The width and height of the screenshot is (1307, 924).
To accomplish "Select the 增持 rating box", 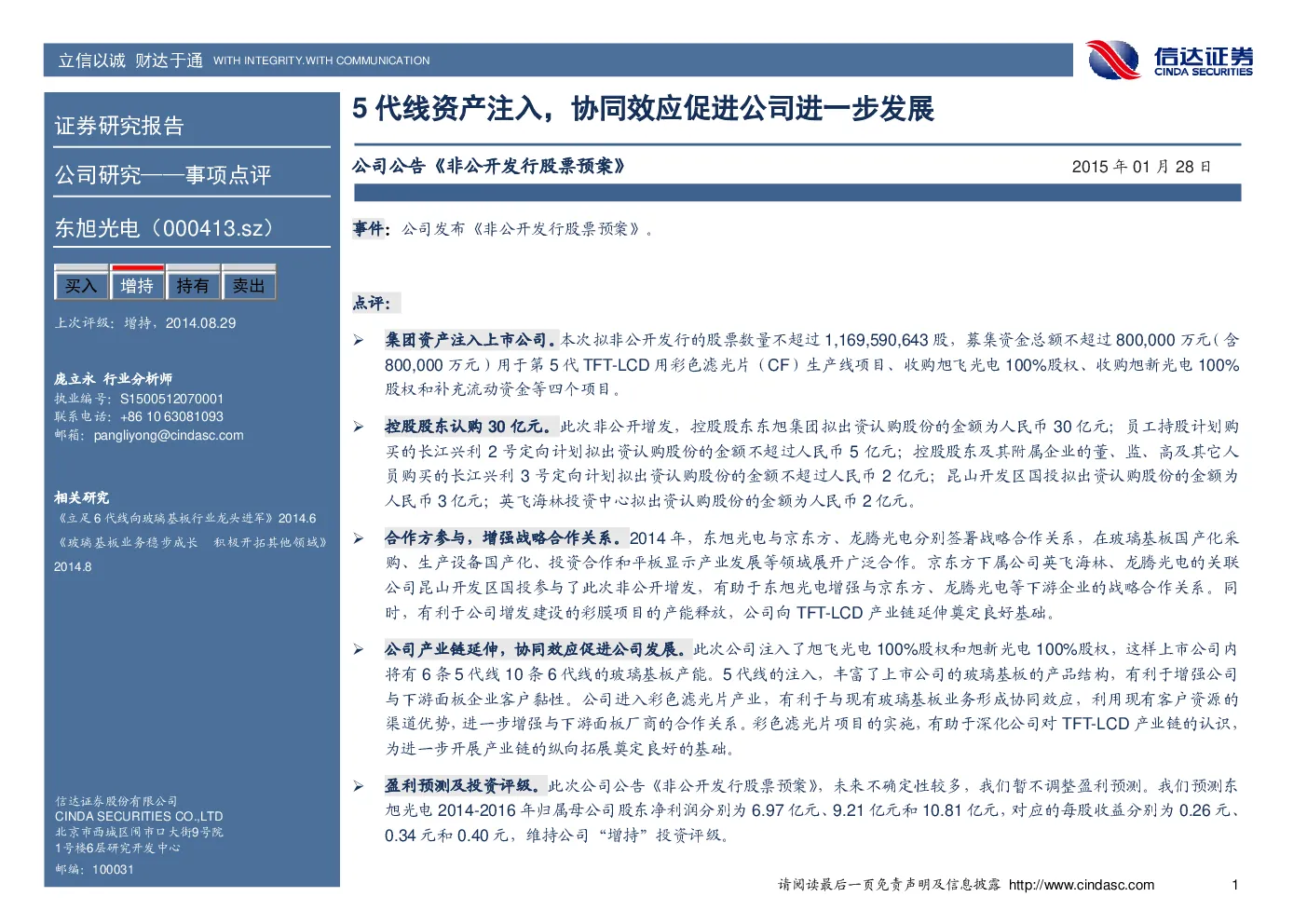I will tap(137, 284).
